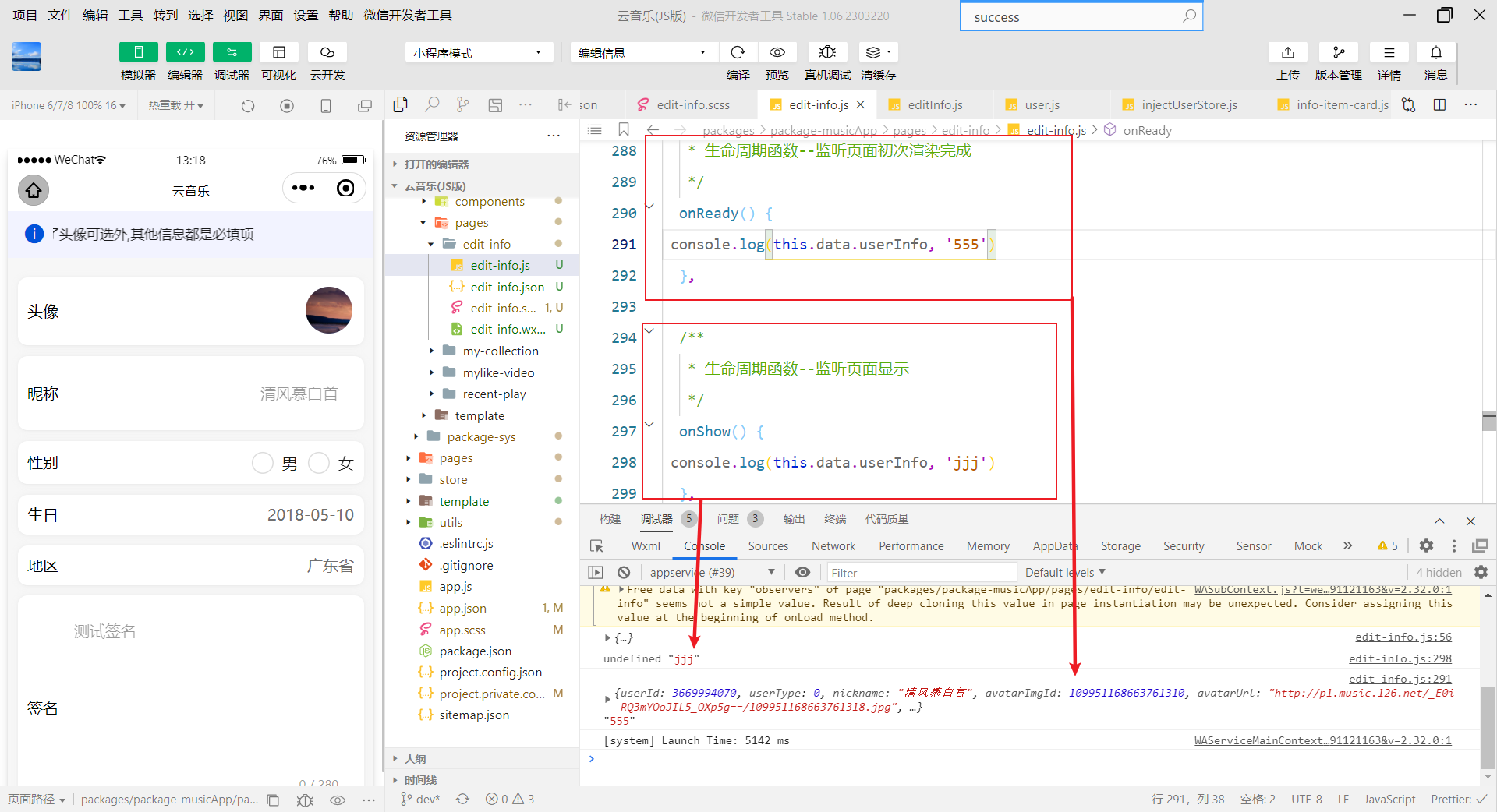1497x812 pixels.
Task: Click the preview eye icon
Action: 777,52
